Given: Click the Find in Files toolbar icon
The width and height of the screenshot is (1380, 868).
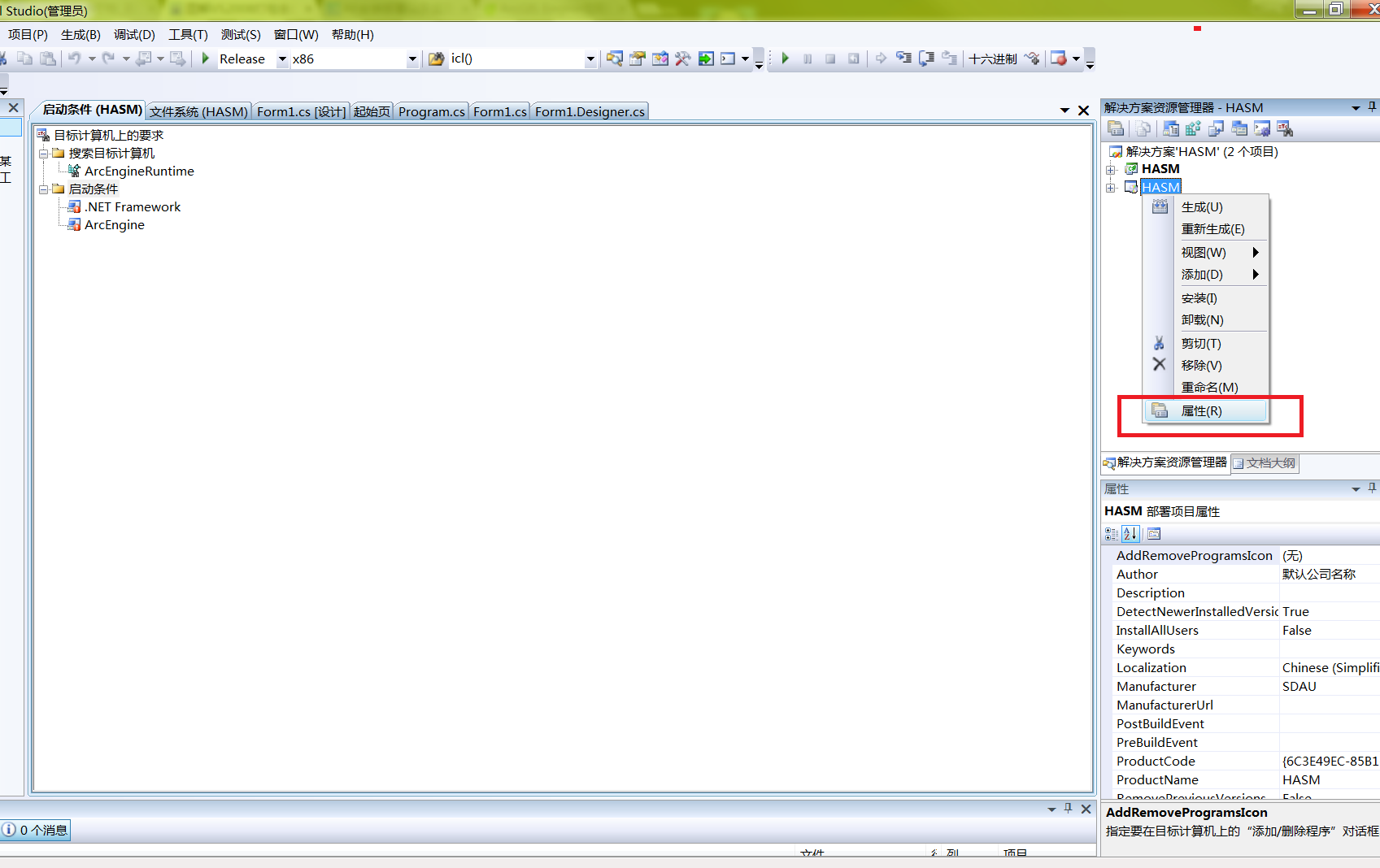Looking at the screenshot, I should click(x=436, y=59).
